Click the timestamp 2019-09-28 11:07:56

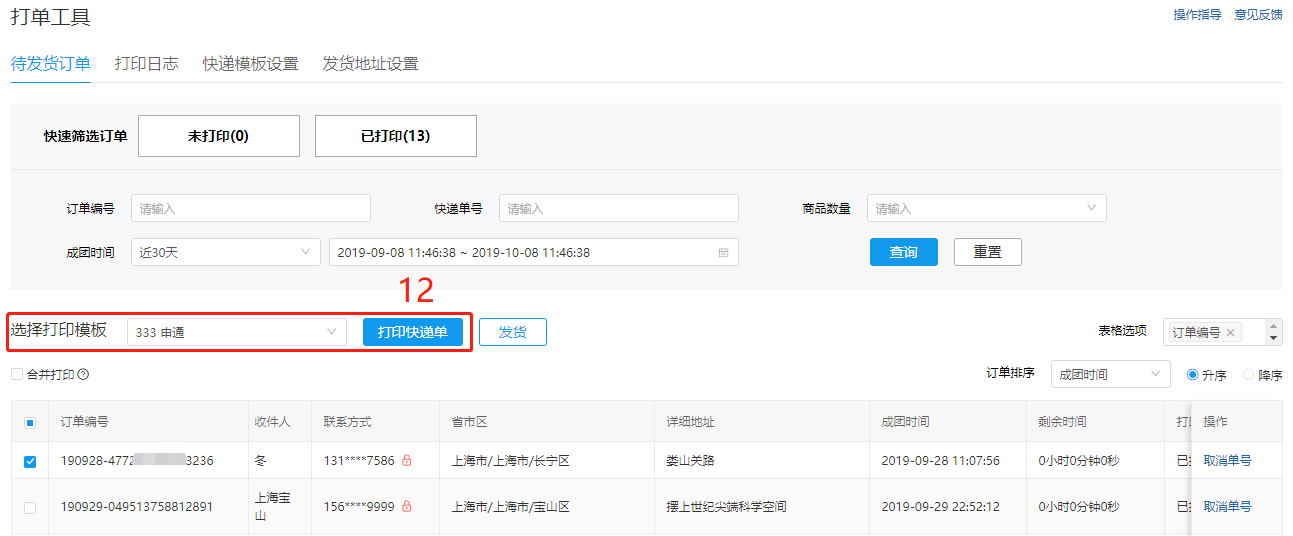tap(941, 461)
